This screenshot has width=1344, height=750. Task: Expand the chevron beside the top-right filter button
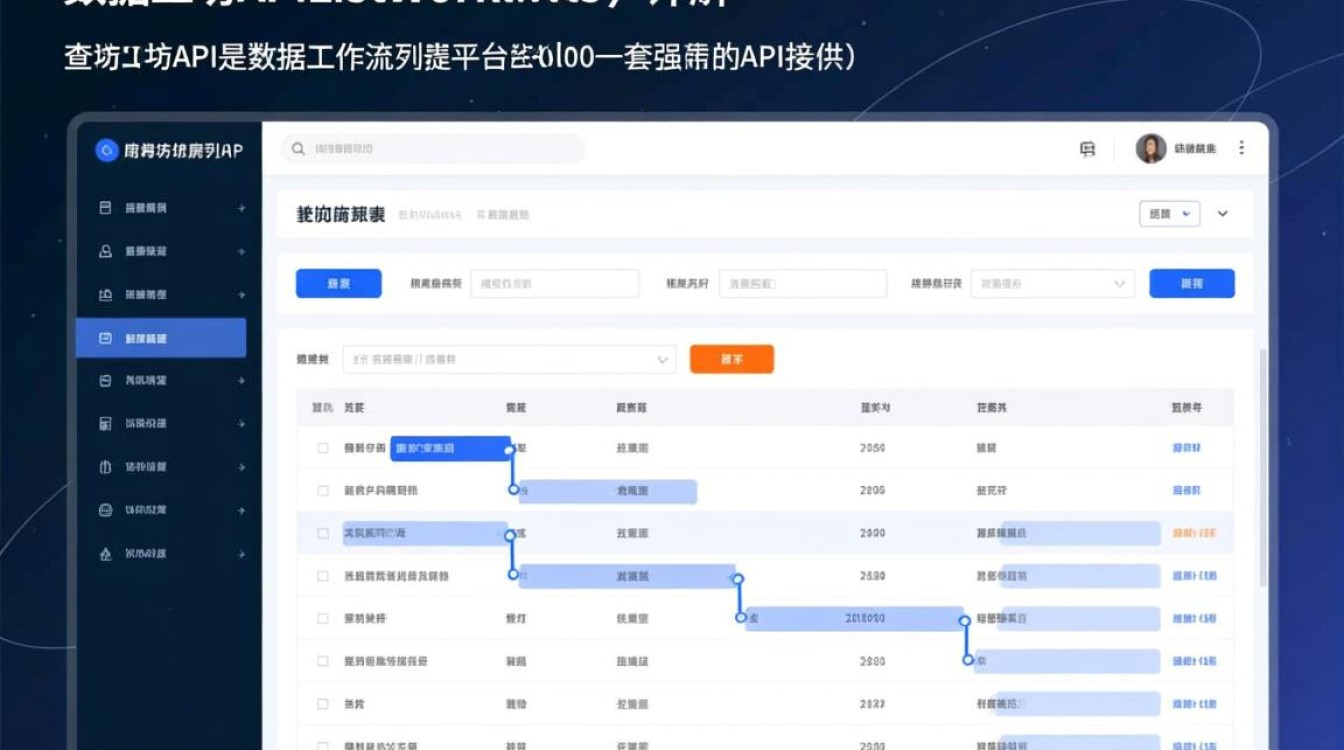click(x=1222, y=213)
